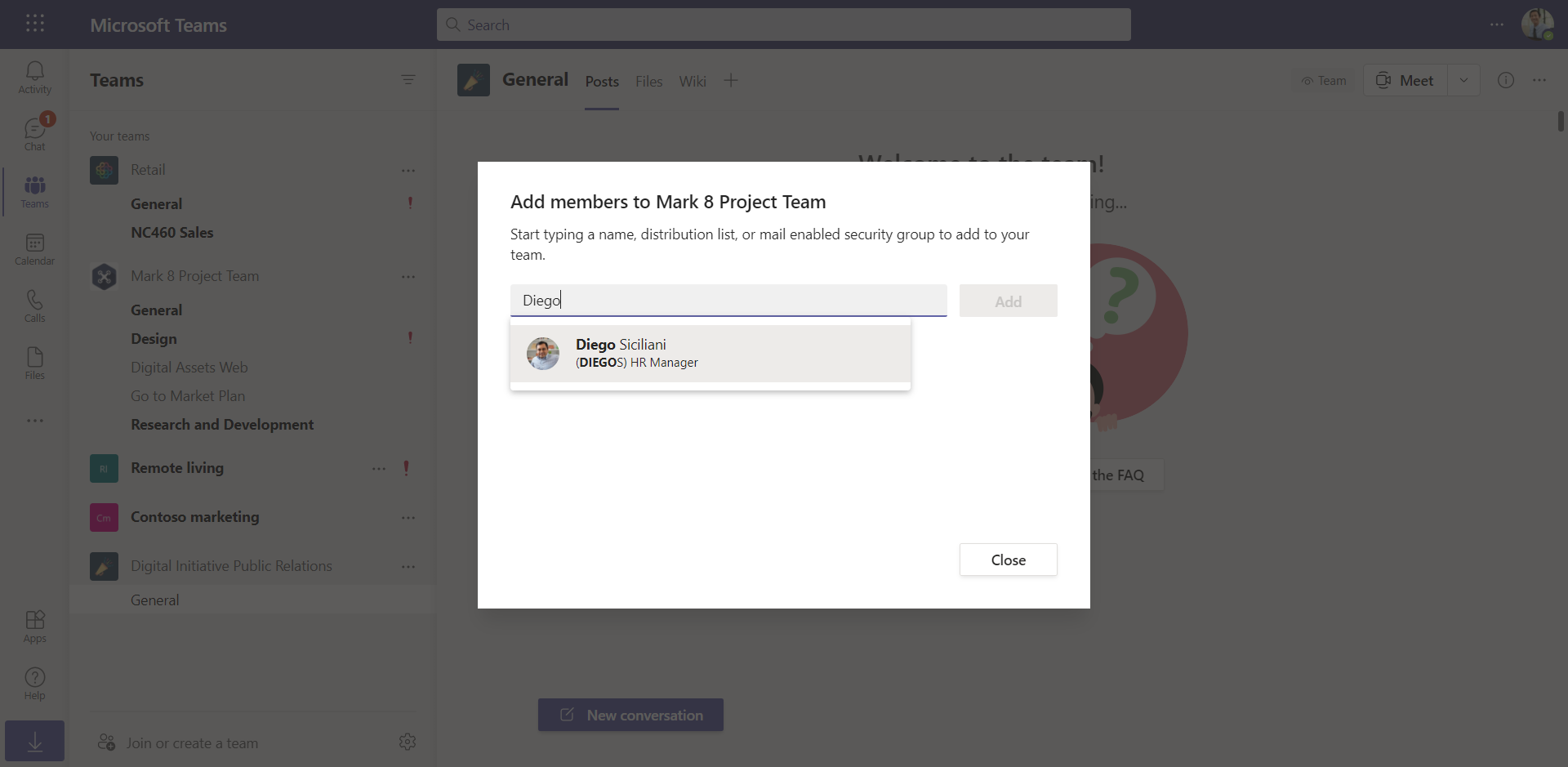The height and width of the screenshot is (767, 1568).
Task: Expand the Meet options dropdown arrow
Action: click(x=1463, y=80)
